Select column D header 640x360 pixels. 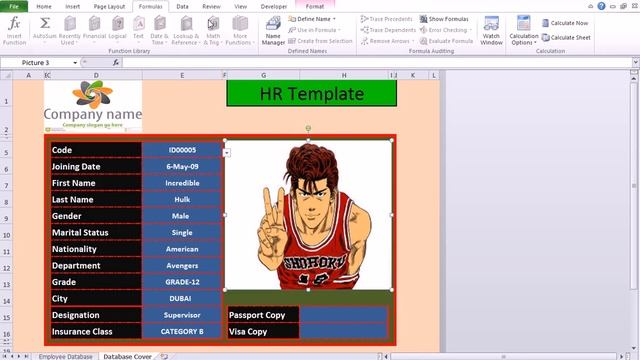click(96, 75)
